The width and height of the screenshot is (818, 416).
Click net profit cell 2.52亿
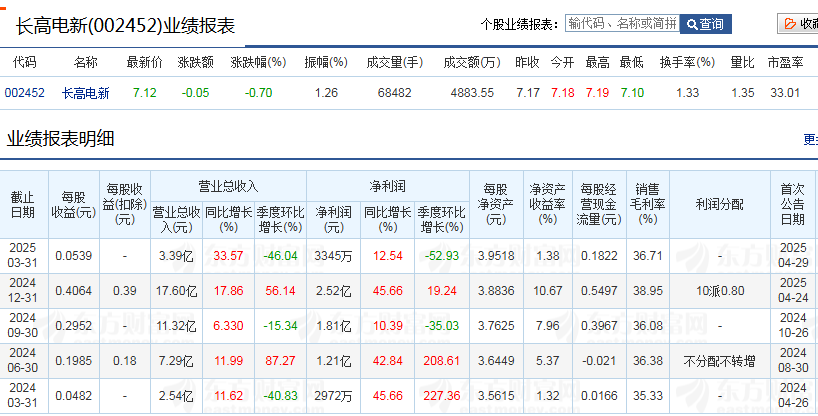point(333,291)
